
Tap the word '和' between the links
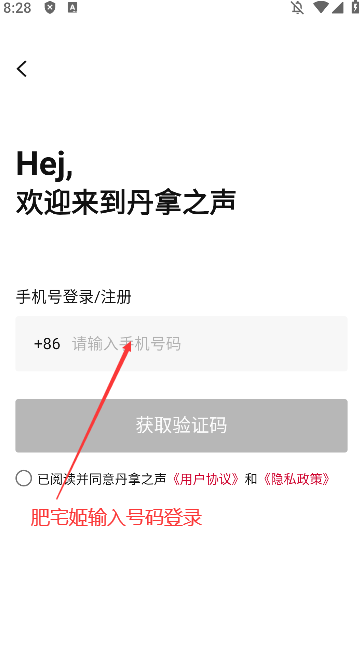pos(251,479)
